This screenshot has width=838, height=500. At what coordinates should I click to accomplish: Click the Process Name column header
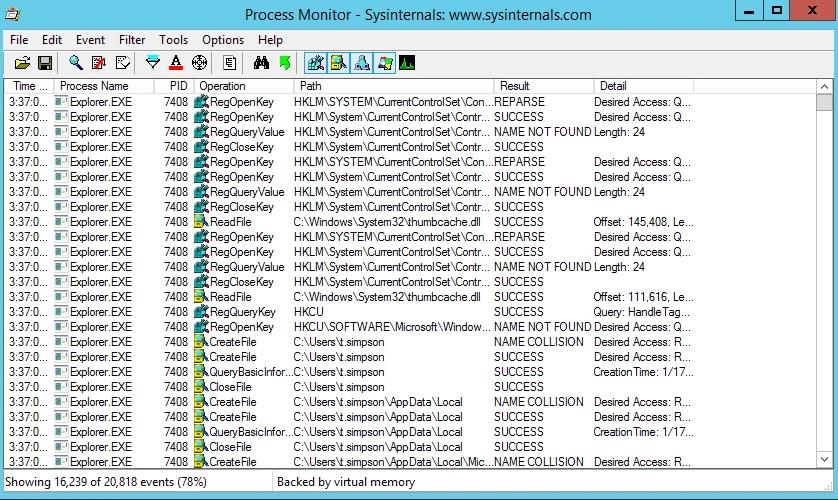click(x=105, y=86)
